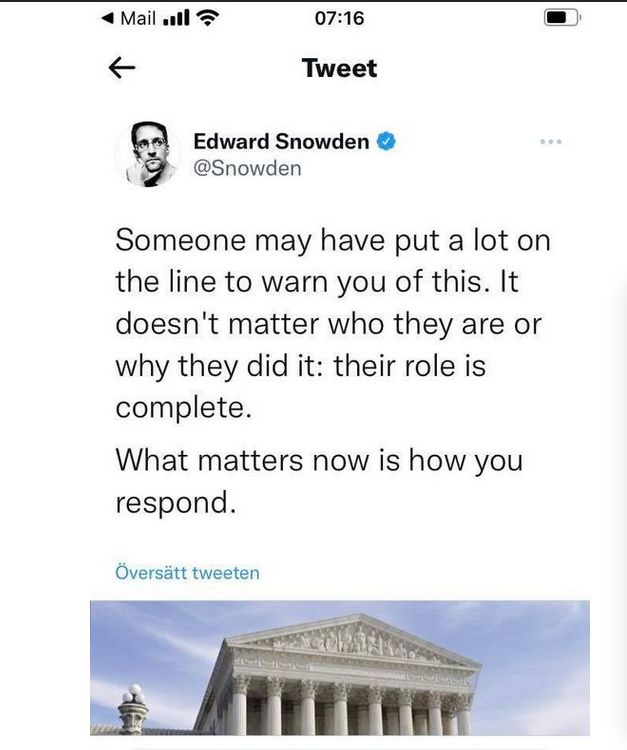Click the blue verified badge
The height and width of the screenshot is (750, 627).
coord(385,142)
